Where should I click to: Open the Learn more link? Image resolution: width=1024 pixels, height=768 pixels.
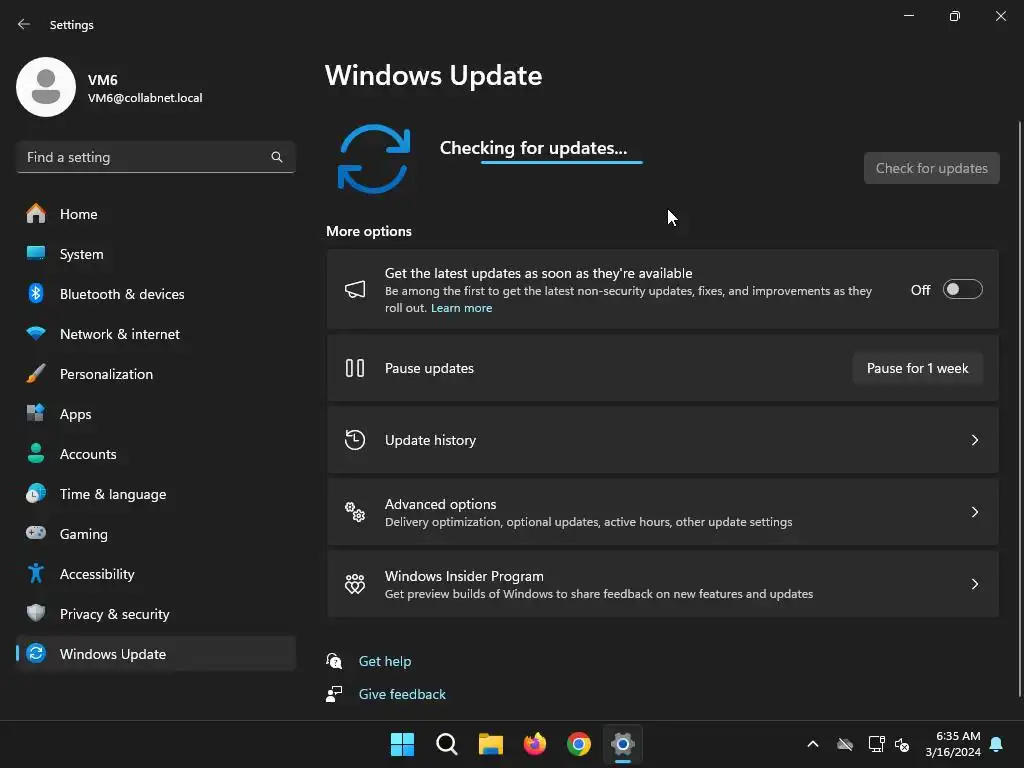coord(461,308)
